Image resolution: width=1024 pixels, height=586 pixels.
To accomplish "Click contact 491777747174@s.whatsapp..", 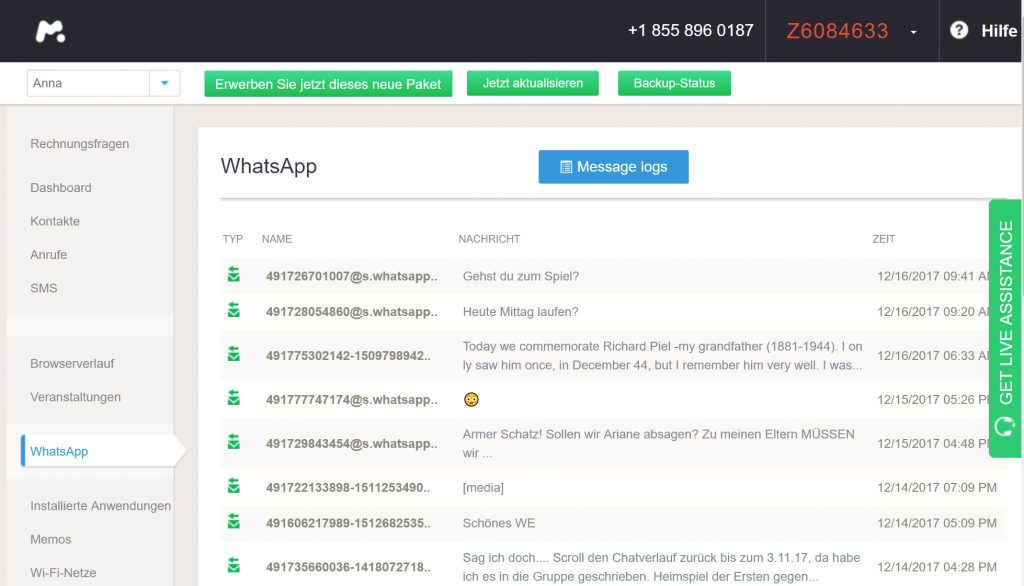I will (x=351, y=399).
